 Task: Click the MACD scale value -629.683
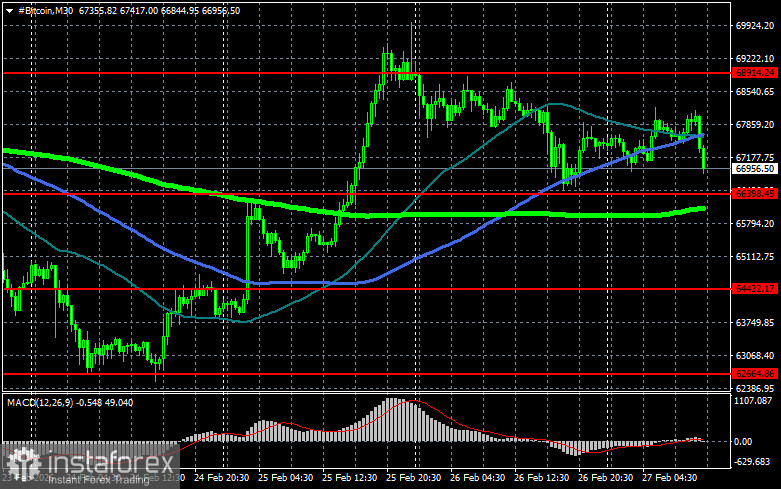click(x=752, y=462)
